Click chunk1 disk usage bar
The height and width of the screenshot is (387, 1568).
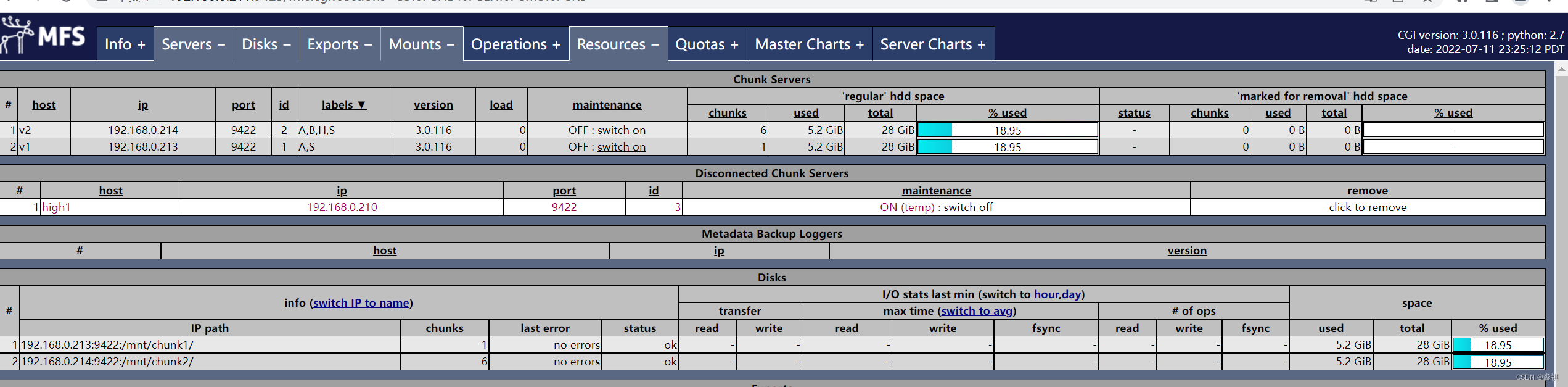tap(1498, 345)
